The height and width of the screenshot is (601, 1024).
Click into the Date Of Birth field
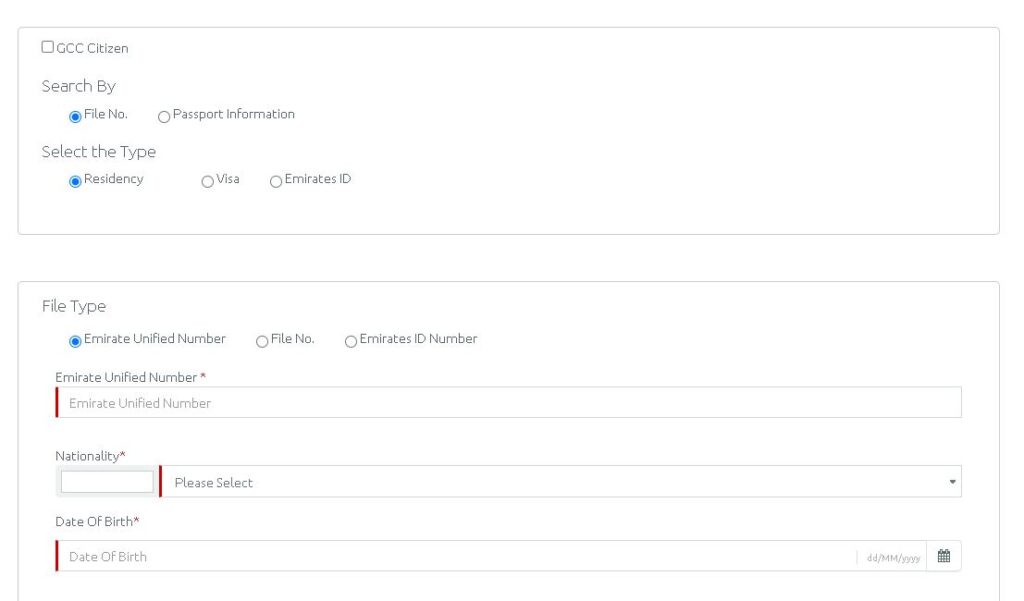(450, 557)
